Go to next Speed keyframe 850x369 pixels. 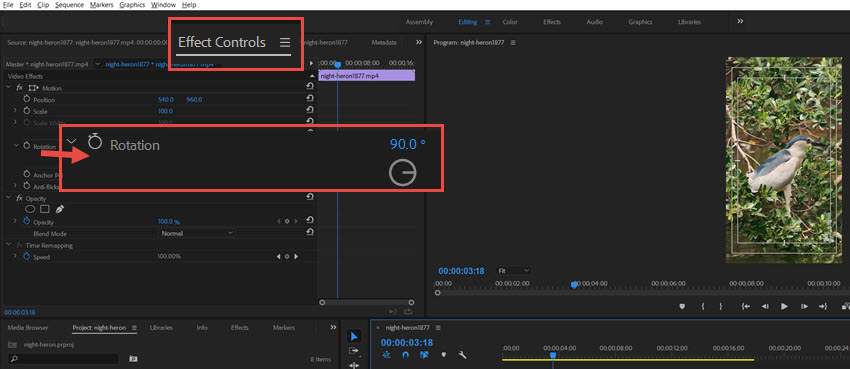(x=296, y=256)
